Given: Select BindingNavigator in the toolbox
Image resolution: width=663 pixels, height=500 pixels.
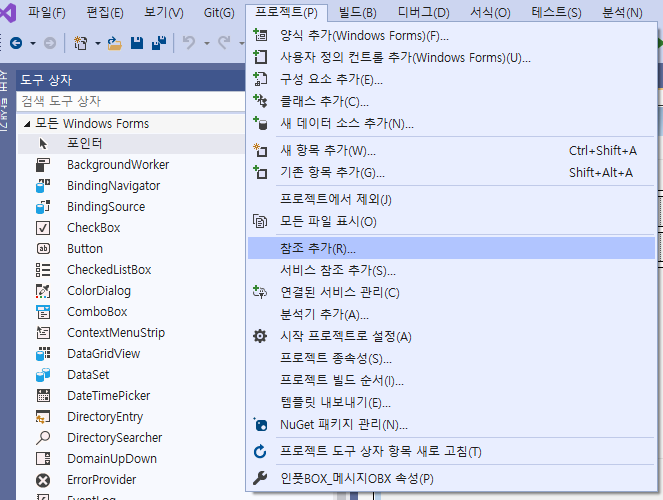Looking at the screenshot, I should pyautogui.click(x=131, y=186).
